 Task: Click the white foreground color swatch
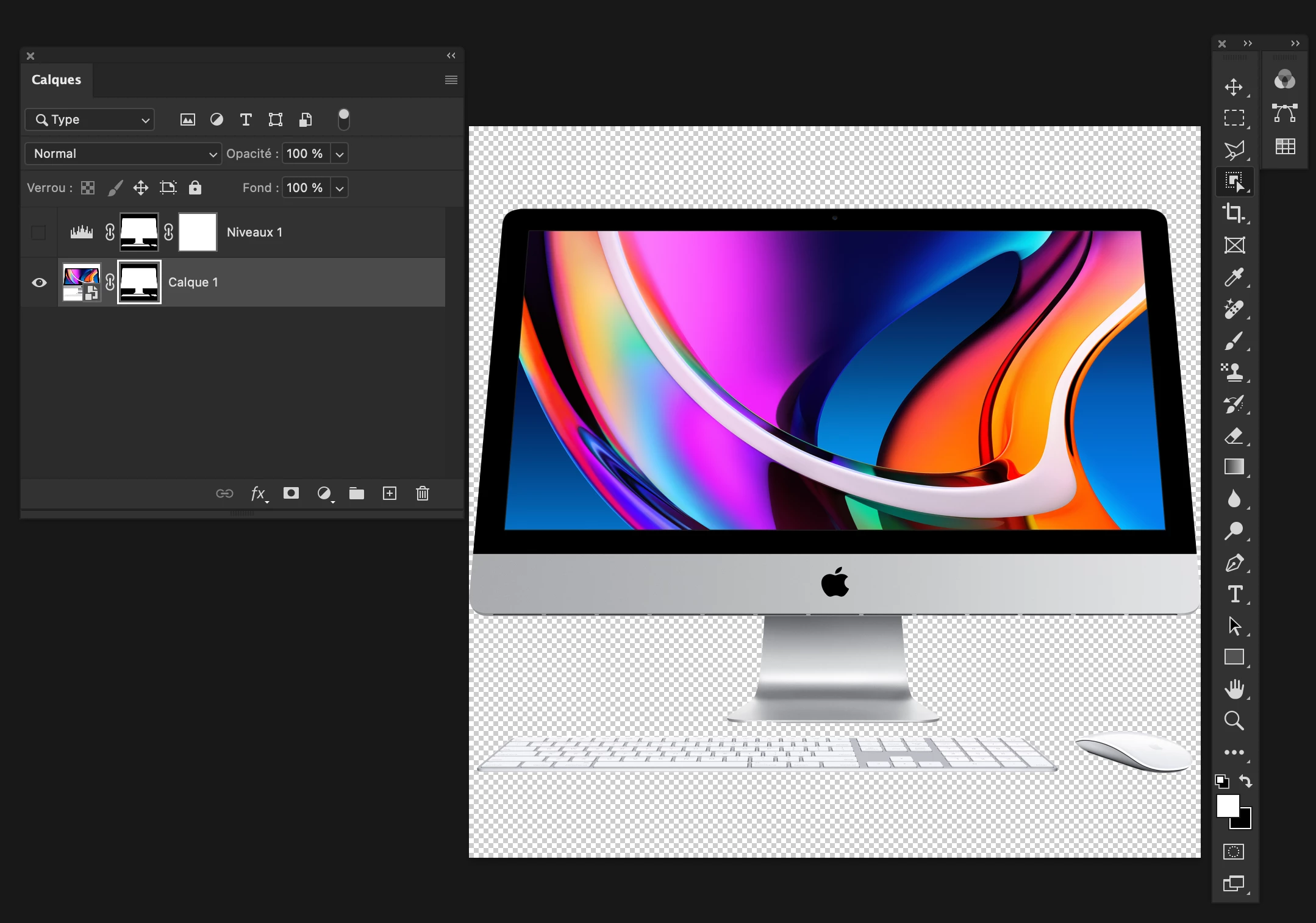click(1227, 806)
